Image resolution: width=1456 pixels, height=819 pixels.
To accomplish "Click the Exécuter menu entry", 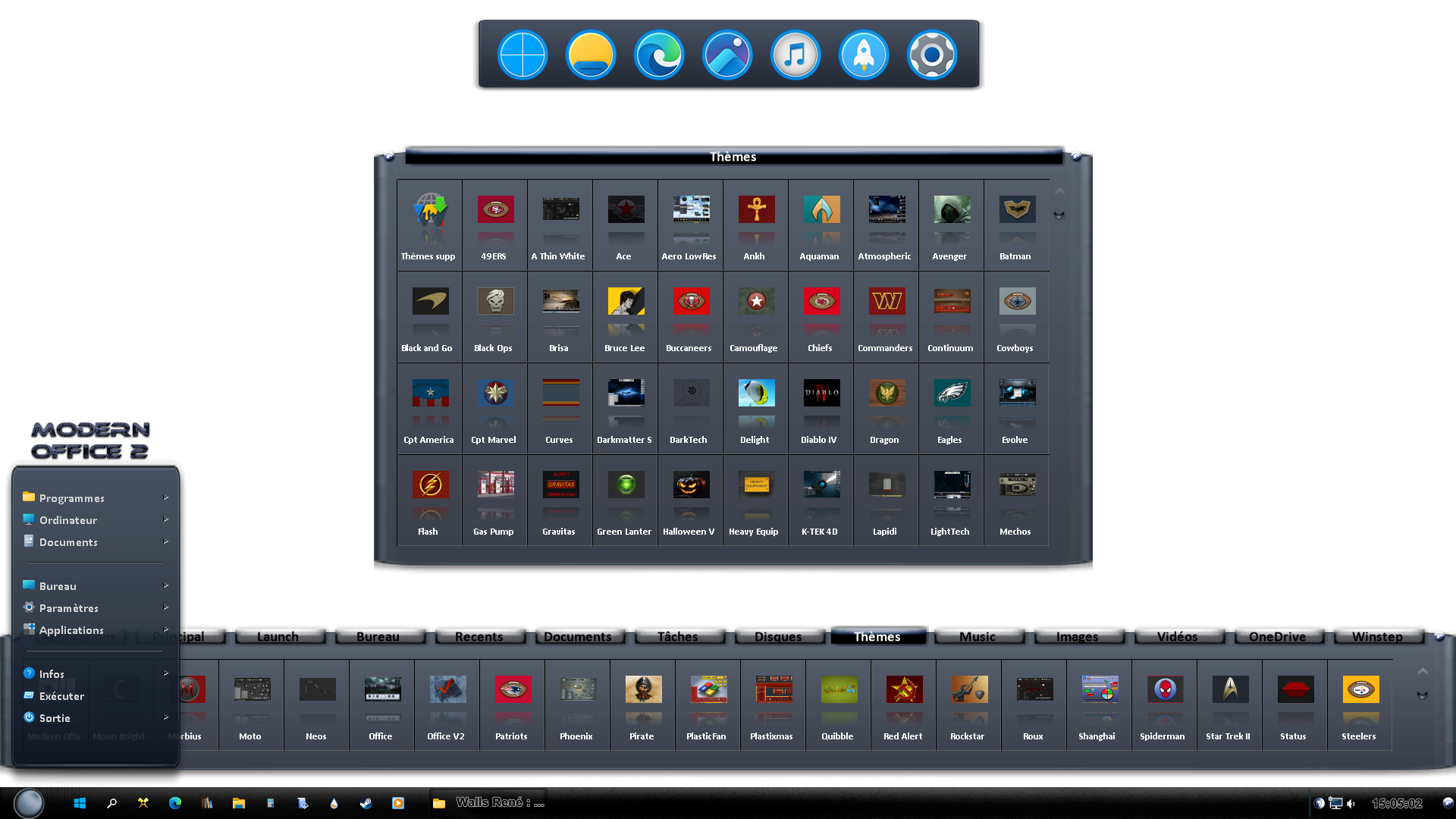I will point(61,696).
